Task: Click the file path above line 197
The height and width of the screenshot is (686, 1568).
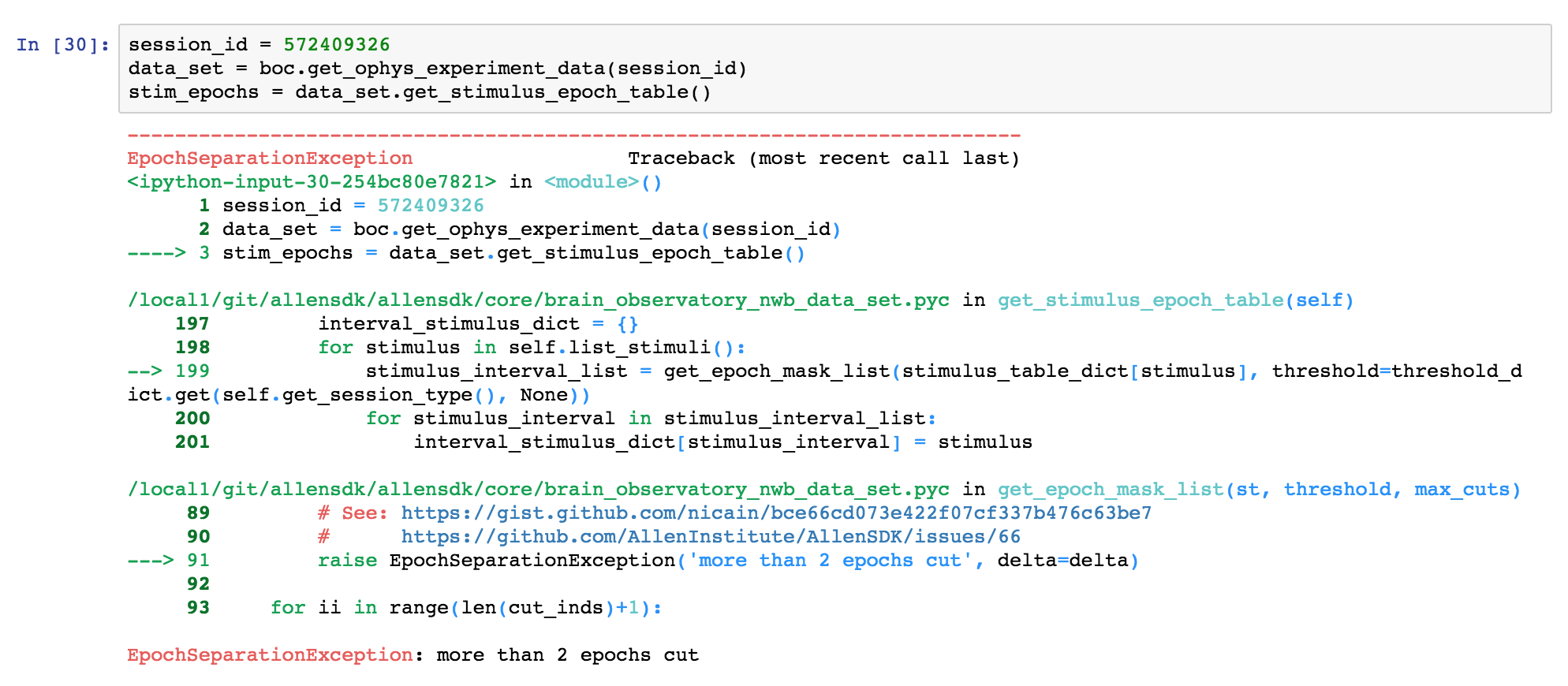Action: pyautogui.click(x=538, y=300)
